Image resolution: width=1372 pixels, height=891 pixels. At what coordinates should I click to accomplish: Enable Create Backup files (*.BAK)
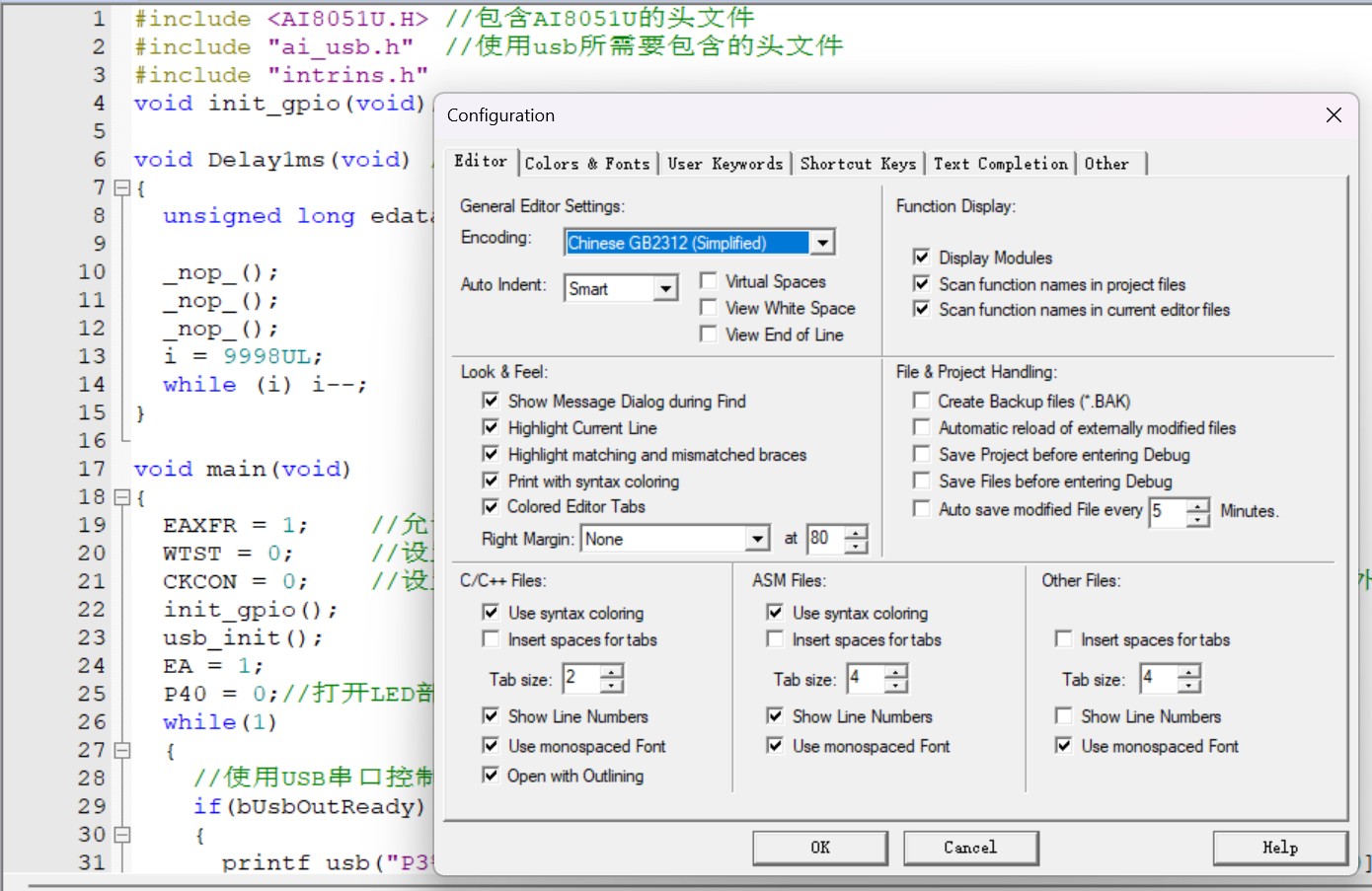[921, 401]
